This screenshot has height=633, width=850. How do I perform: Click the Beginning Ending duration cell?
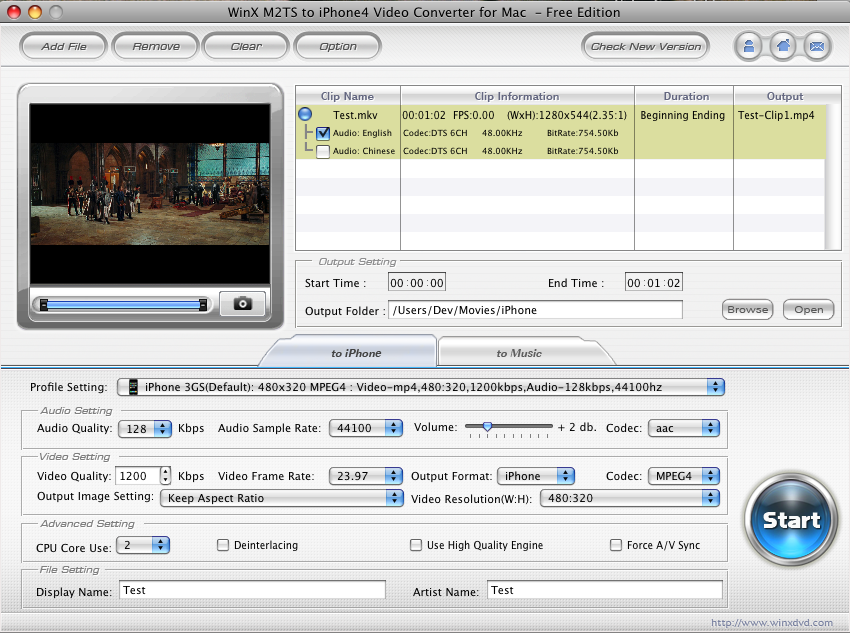pyautogui.click(x=682, y=115)
